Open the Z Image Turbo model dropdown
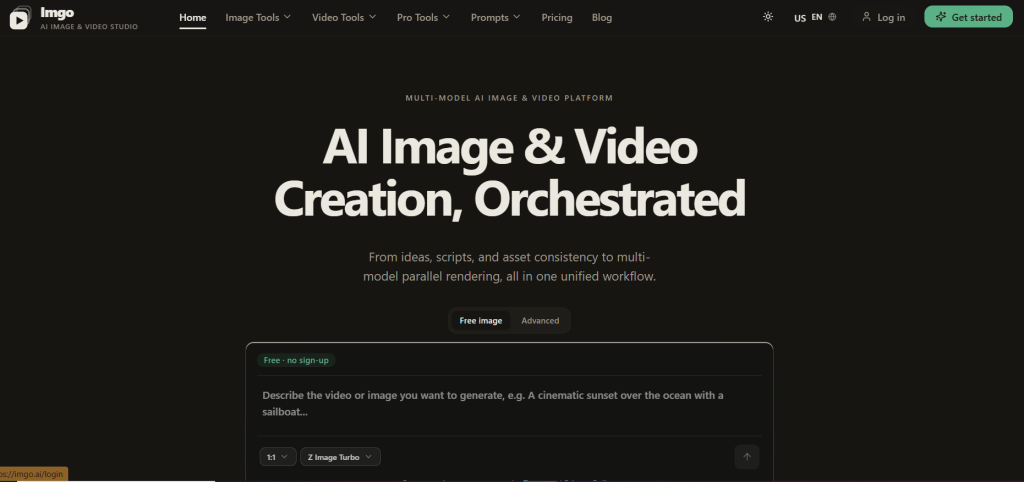The image size is (1024, 482). click(x=340, y=457)
